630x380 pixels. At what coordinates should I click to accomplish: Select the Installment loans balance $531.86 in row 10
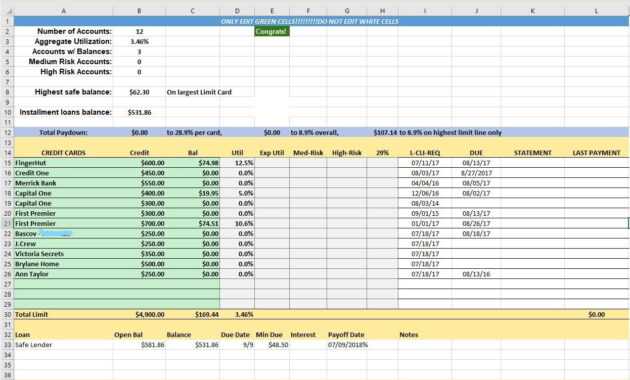(x=139, y=112)
